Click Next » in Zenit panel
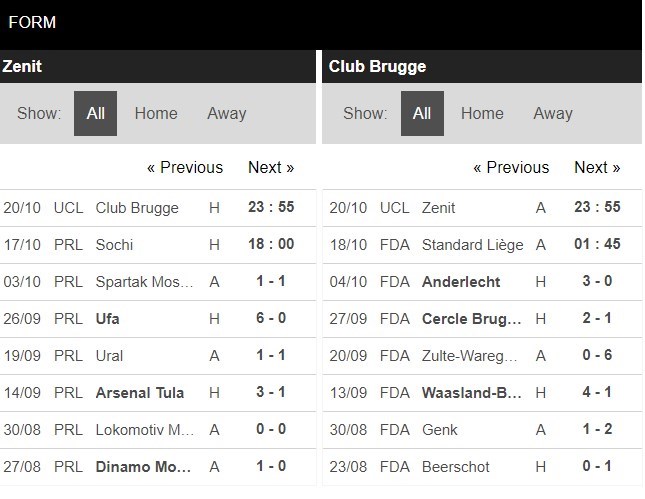This screenshot has width=645, height=499. pyautogui.click(x=271, y=167)
